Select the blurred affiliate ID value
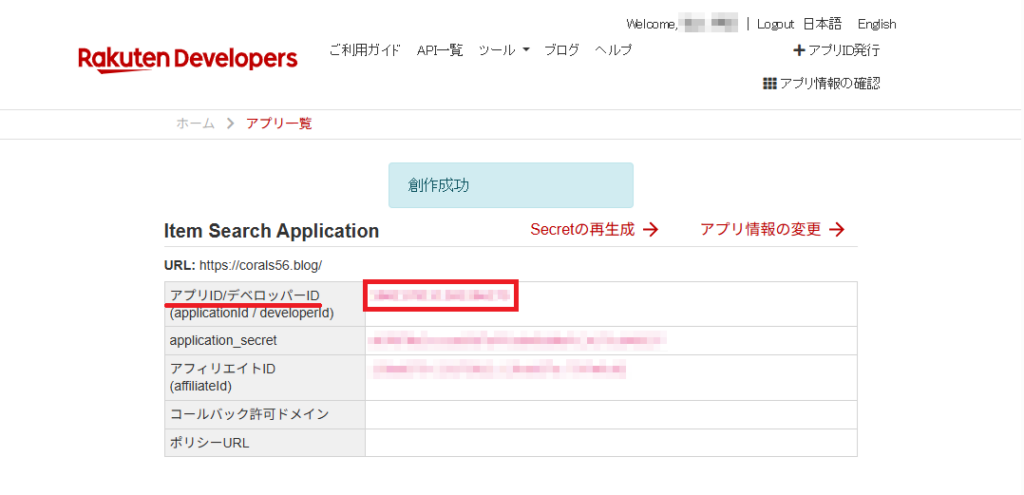The width and height of the screenshot is (1024, 495). 499,369
